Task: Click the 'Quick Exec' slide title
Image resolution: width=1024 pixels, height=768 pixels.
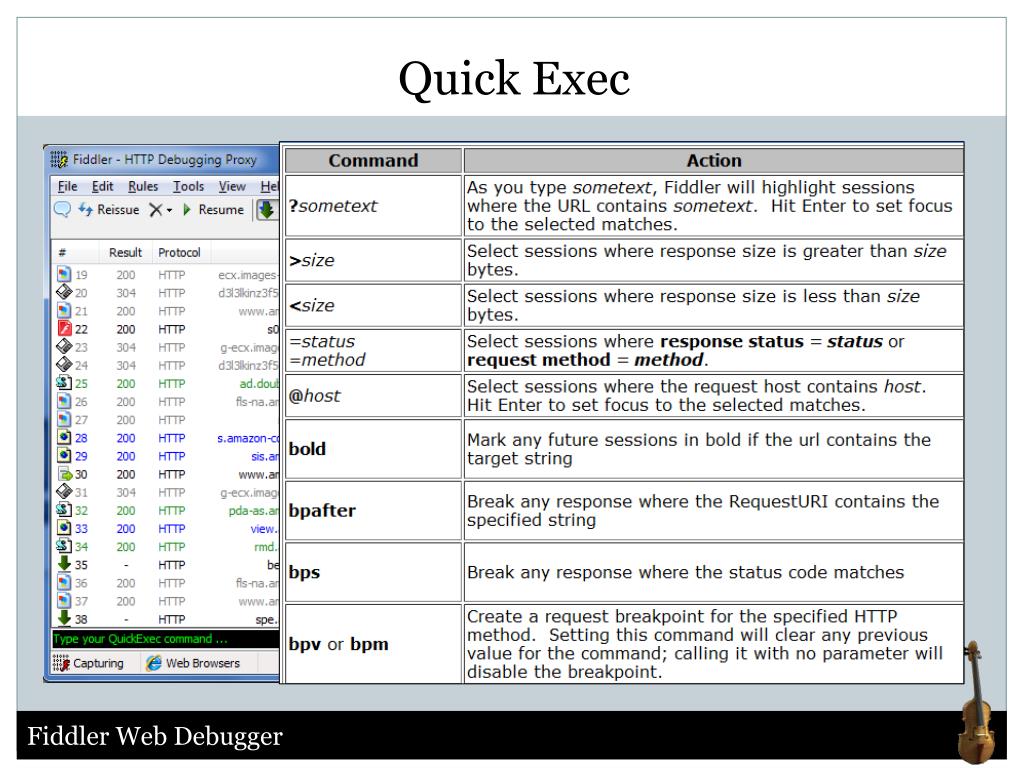Action: click(x=514, y=79)
